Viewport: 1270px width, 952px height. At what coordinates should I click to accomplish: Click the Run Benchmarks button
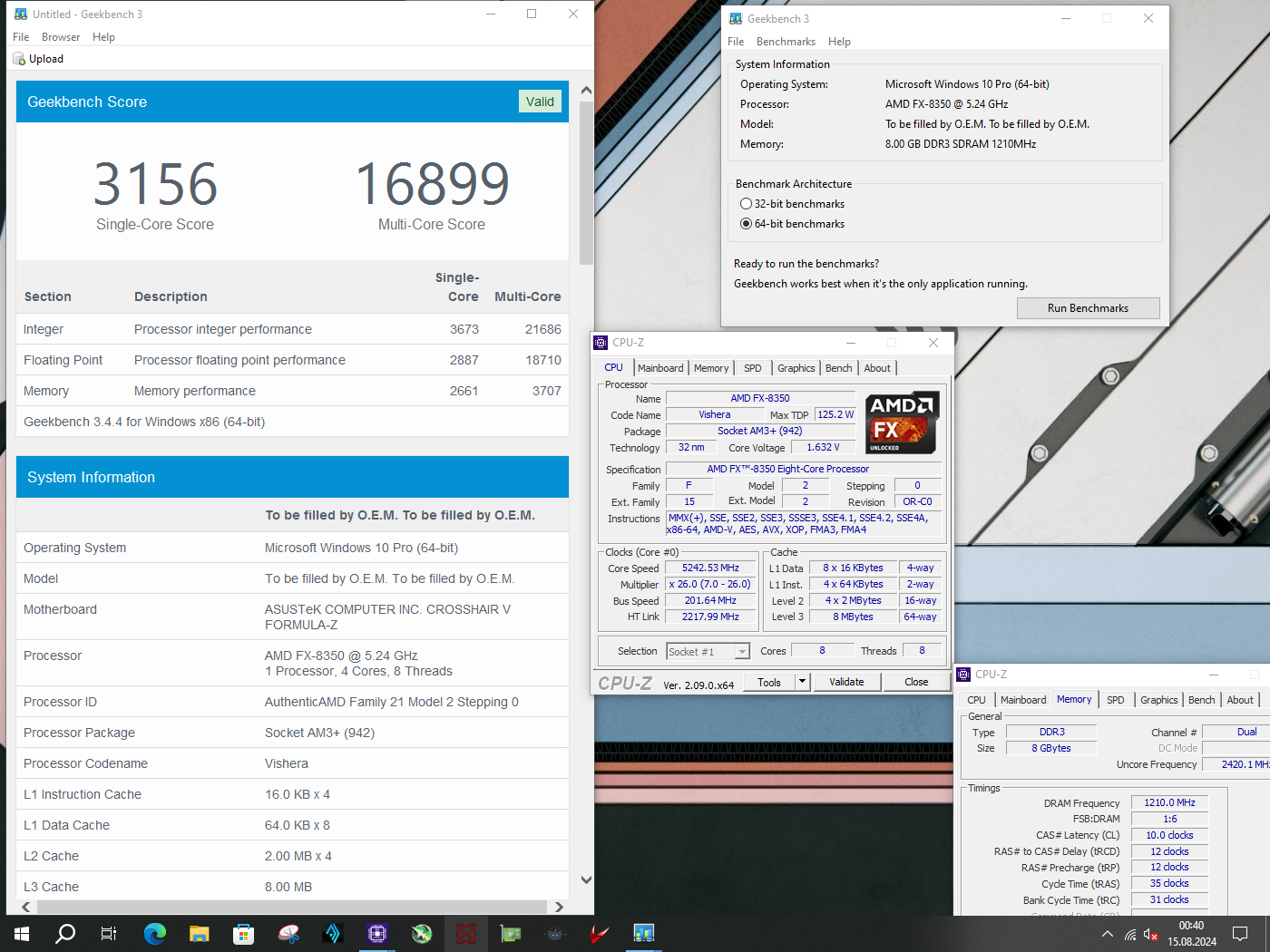point(1088,308)
